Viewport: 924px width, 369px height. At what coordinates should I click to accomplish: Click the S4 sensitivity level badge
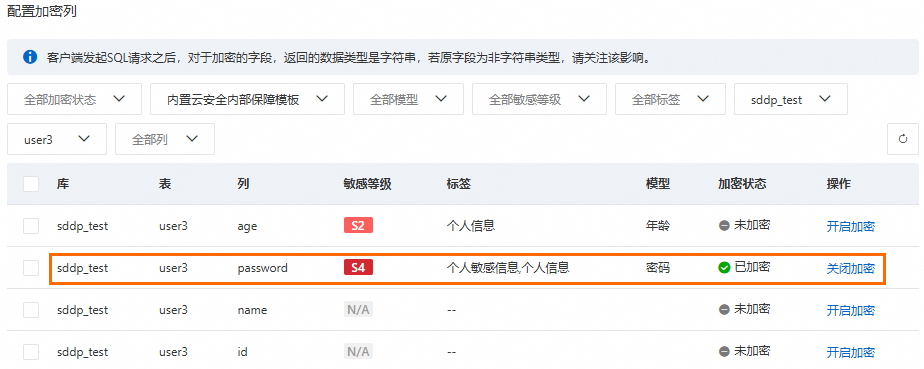(358, 268)
